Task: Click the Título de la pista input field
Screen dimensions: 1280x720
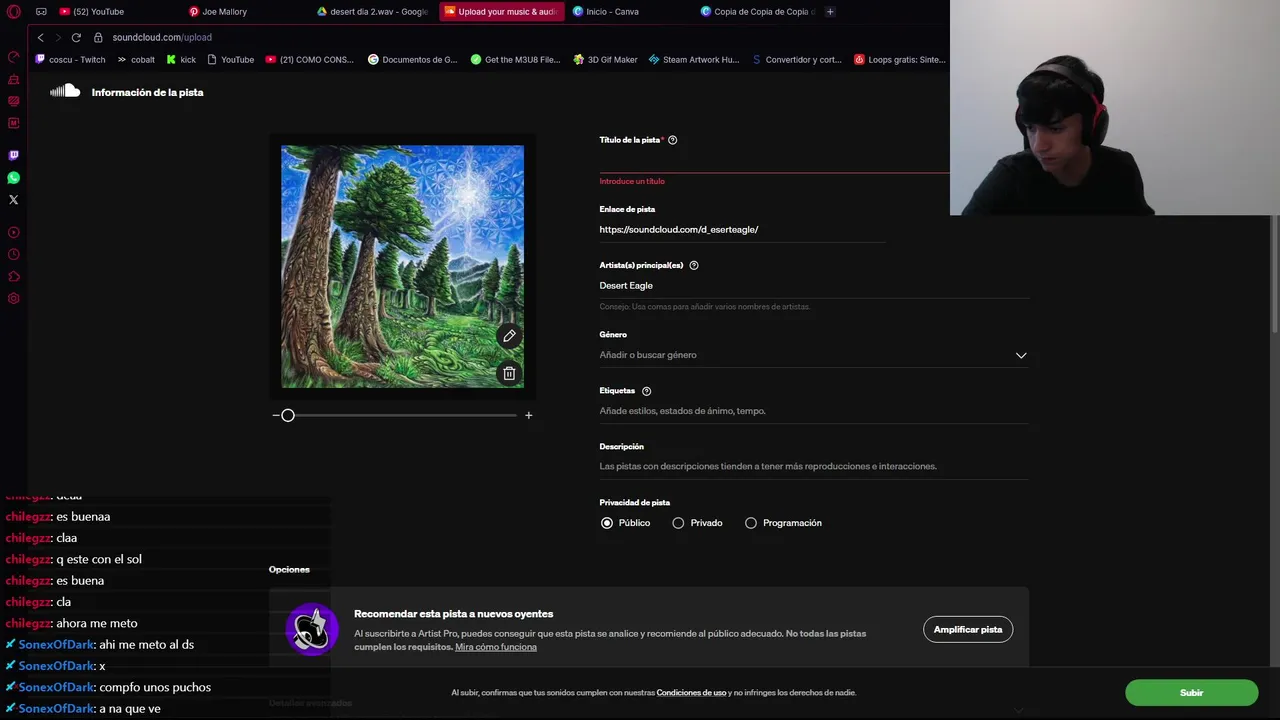Action: click(x=775, y=161)
